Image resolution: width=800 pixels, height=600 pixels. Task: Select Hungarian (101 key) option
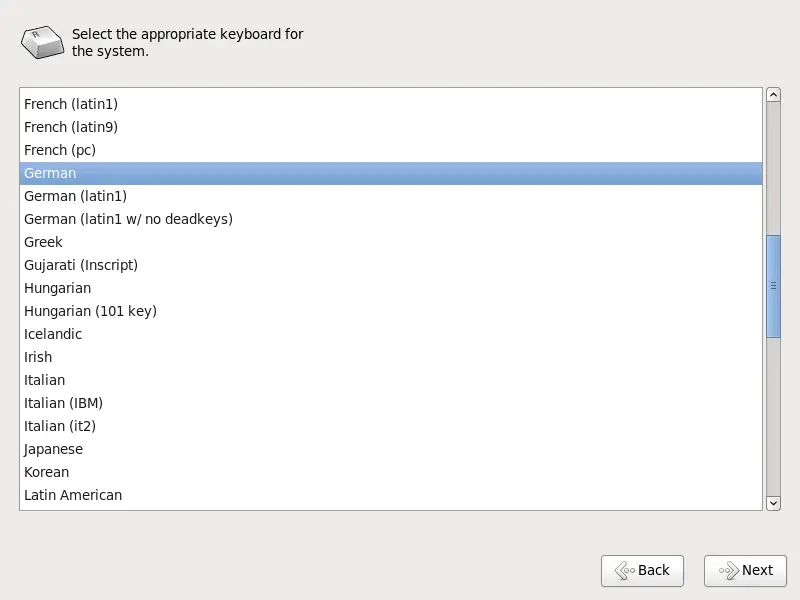coord(391,311)
